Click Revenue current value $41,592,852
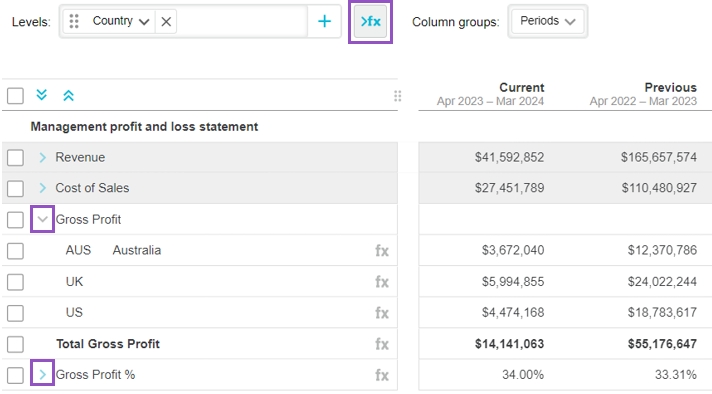This screenshot has height=394, width=712. (509, 158)
